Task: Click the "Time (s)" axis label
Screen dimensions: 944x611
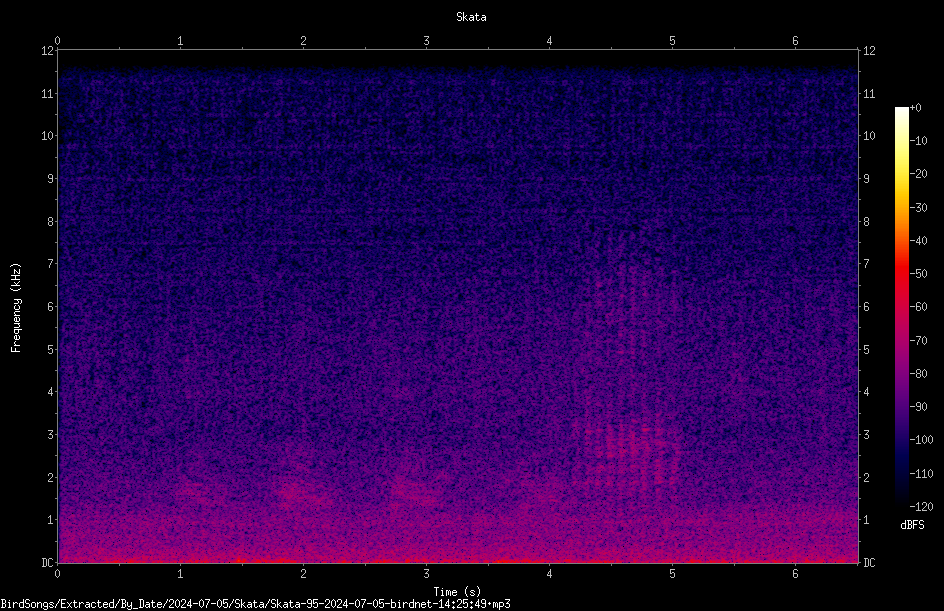Action: [x=457, y=592]
